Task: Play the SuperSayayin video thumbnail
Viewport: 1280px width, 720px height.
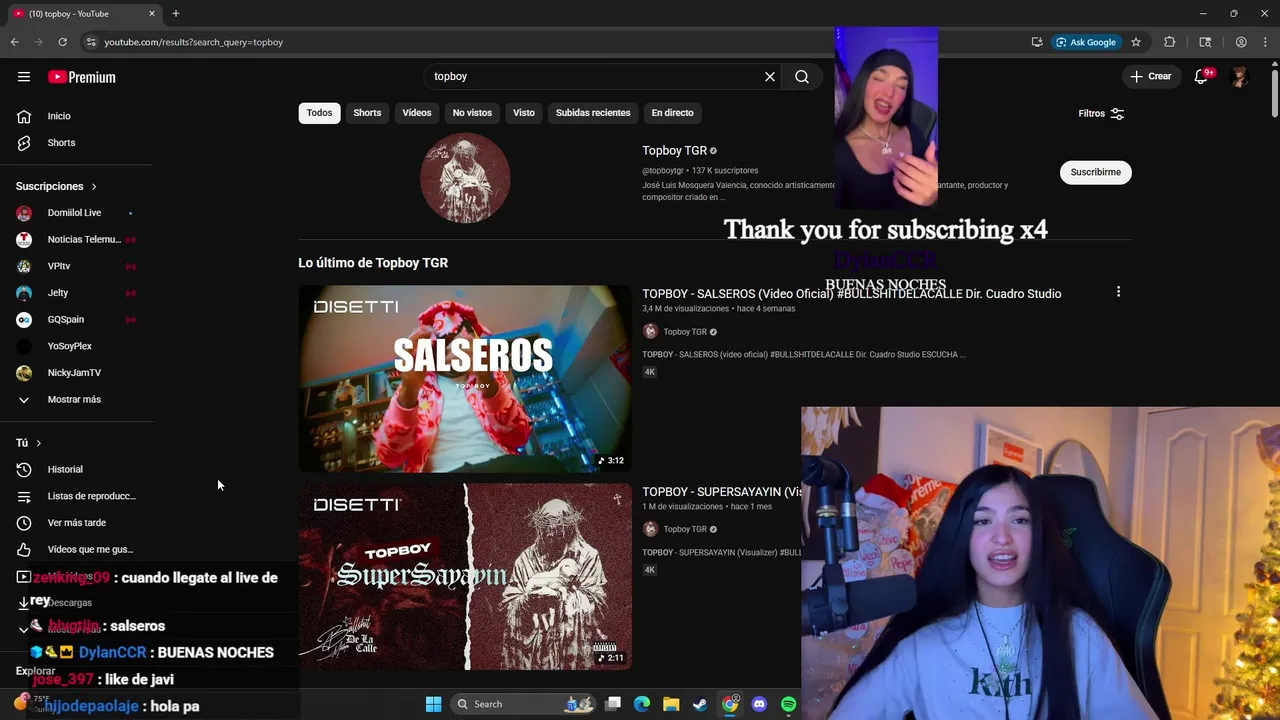Action: click(465, 577)
